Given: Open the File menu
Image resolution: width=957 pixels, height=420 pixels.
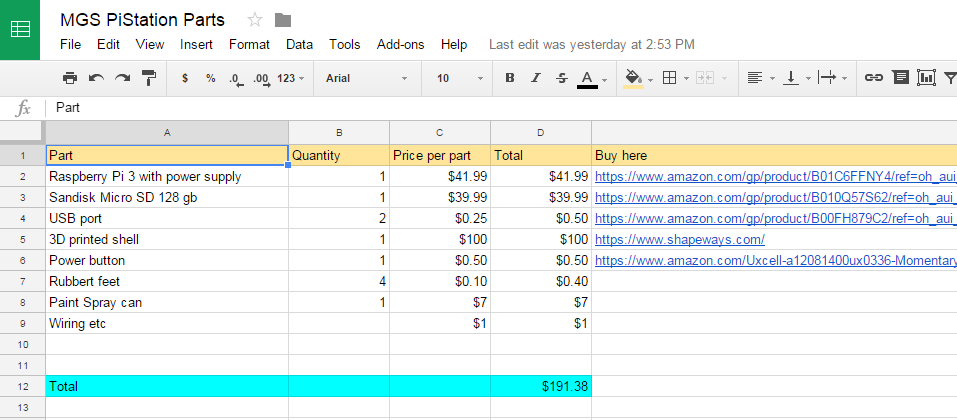Looking at the screenshot, I should [70, 45].
